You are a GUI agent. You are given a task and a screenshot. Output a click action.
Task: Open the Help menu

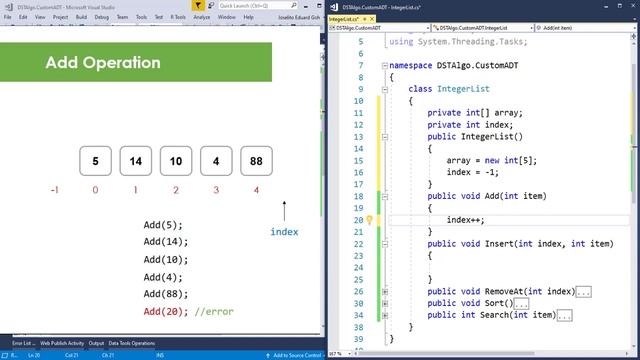click(249, 17)
